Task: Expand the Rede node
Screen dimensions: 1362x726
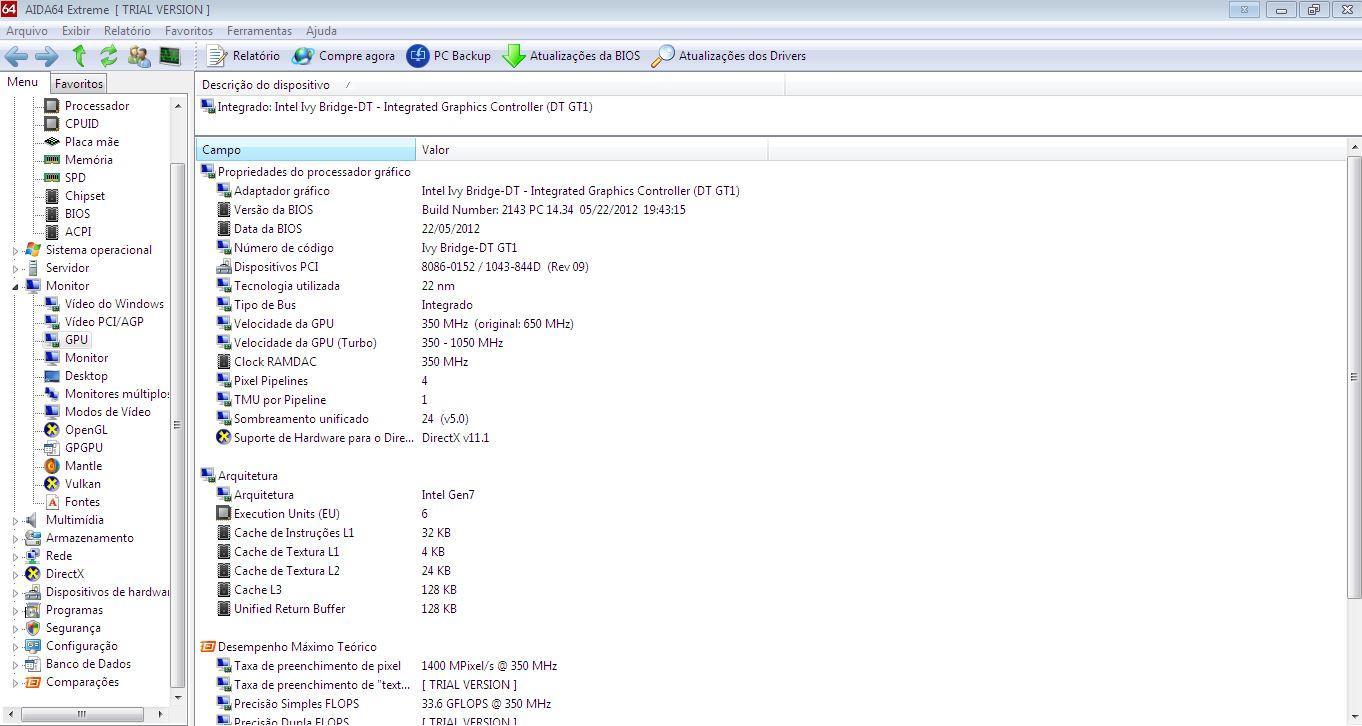Action: click(x=15, y=556)
